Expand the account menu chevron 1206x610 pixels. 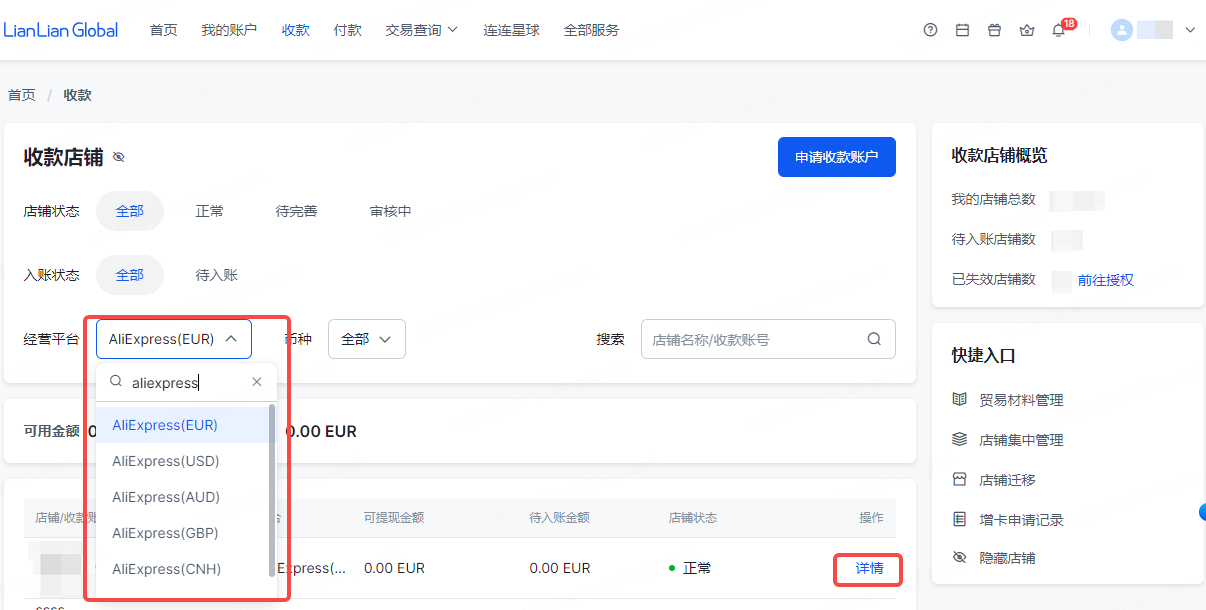(1190, 30)
